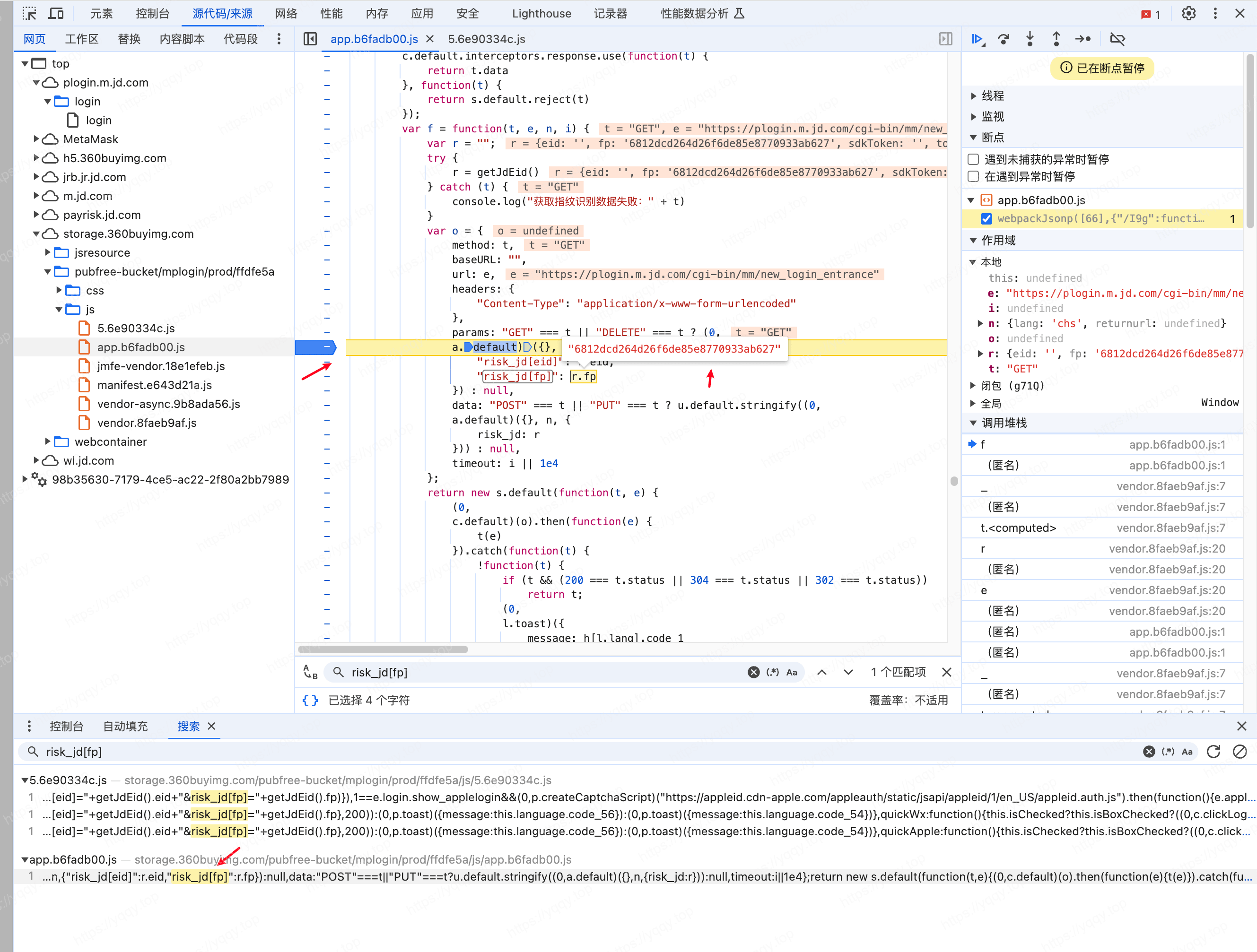Screen dimensions: 1257x952
Task: Expand the MetaMask tree node
Action: click(x=36, y=138)
